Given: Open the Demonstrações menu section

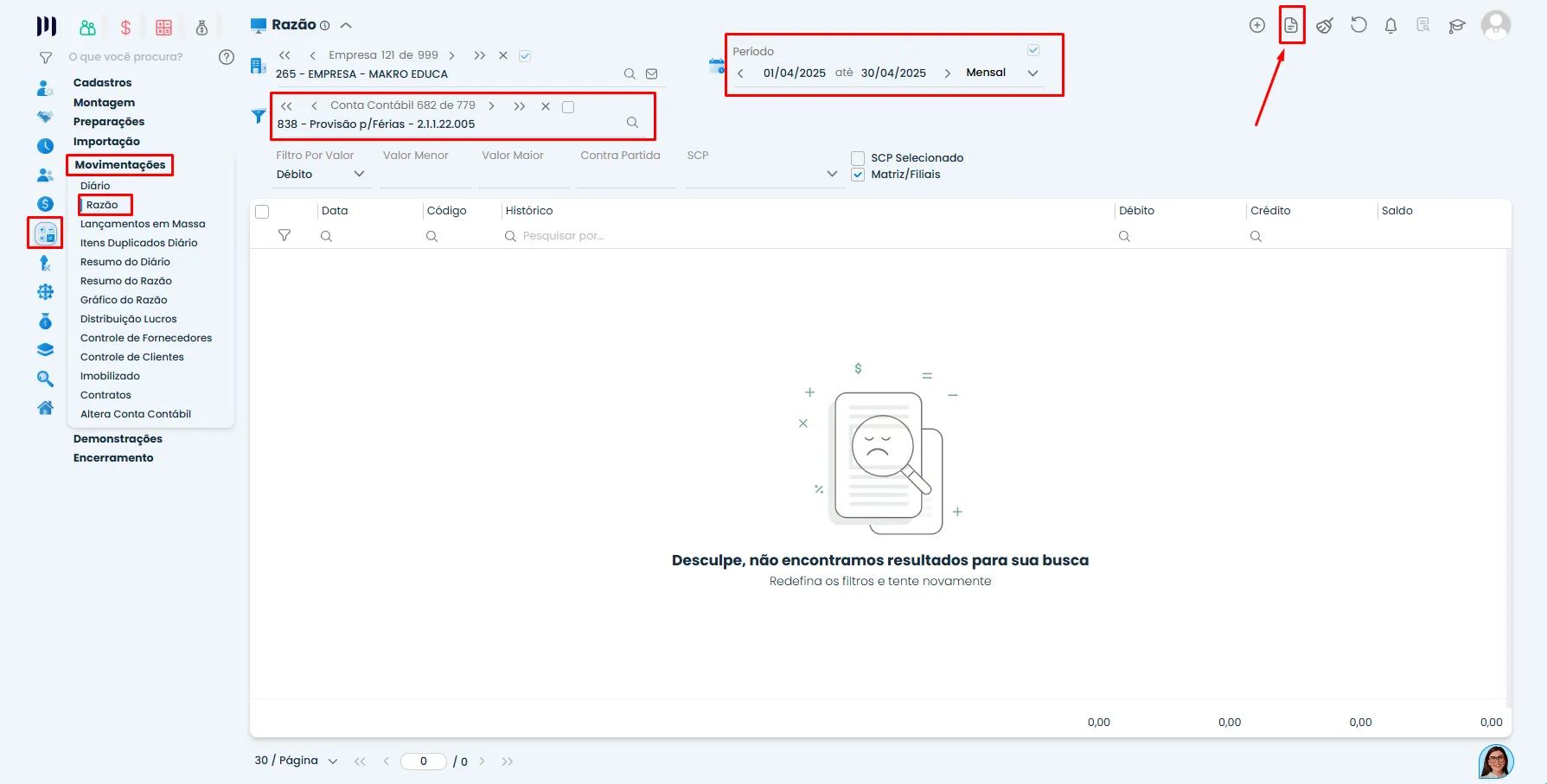Looking at the screenshot, I should [x=118, y=439].
